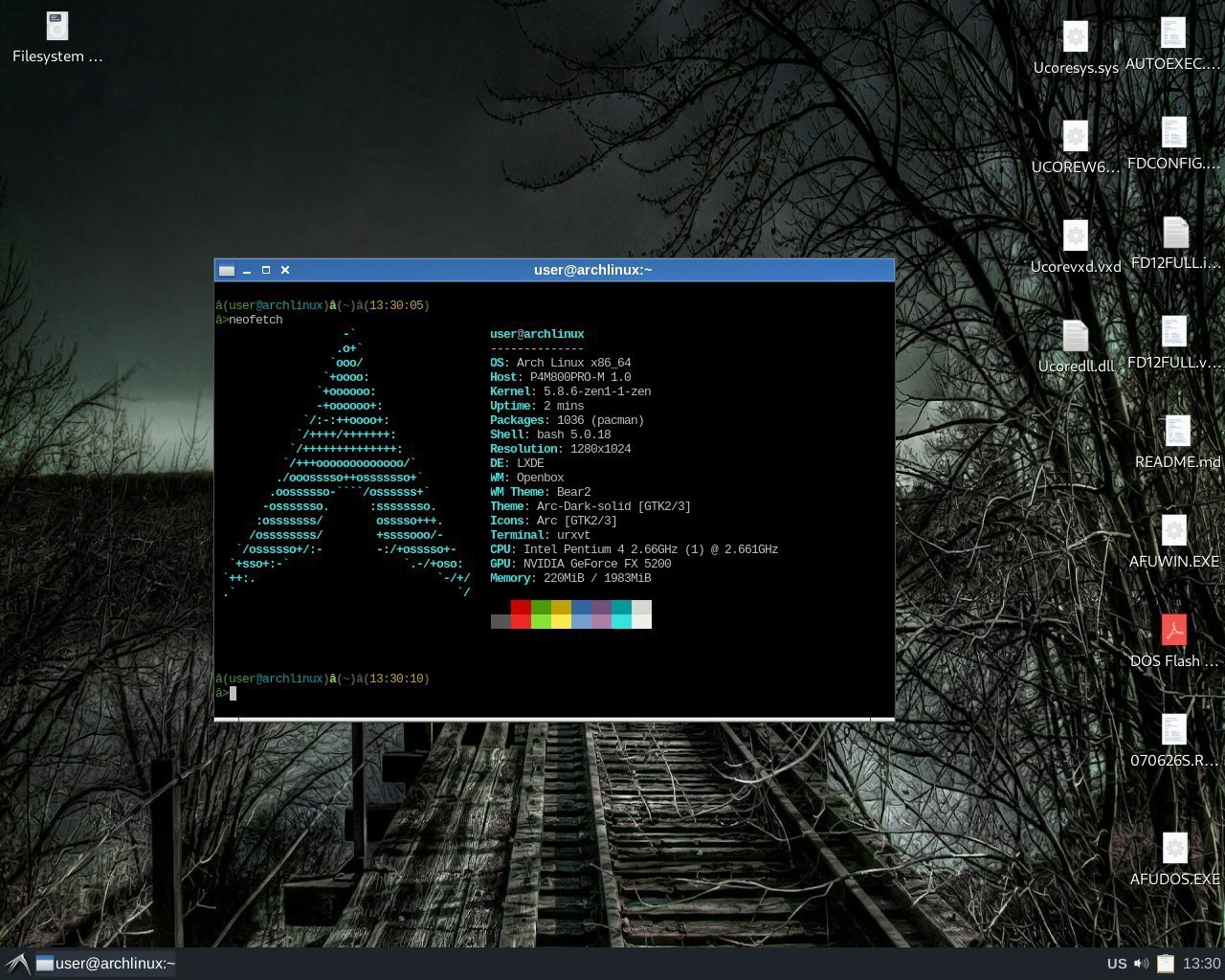
Task: Click the volume speaker tray icon
Action: point(1141,964)
